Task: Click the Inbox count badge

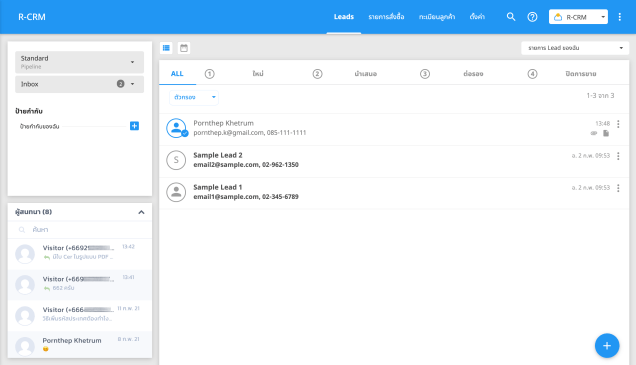Action: coord(120,84)
